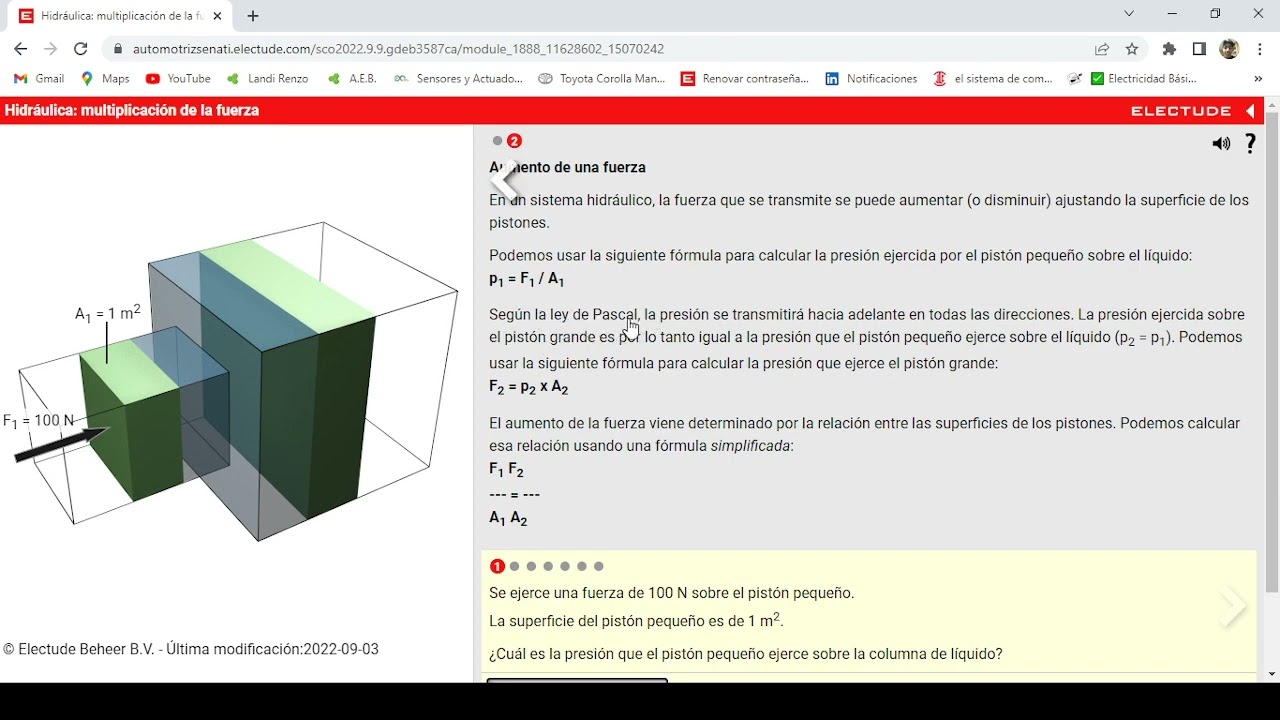This screenshot has width=1280, height=720.
Task: Close the Hidráulica browser tab
Action: (217, 16)
